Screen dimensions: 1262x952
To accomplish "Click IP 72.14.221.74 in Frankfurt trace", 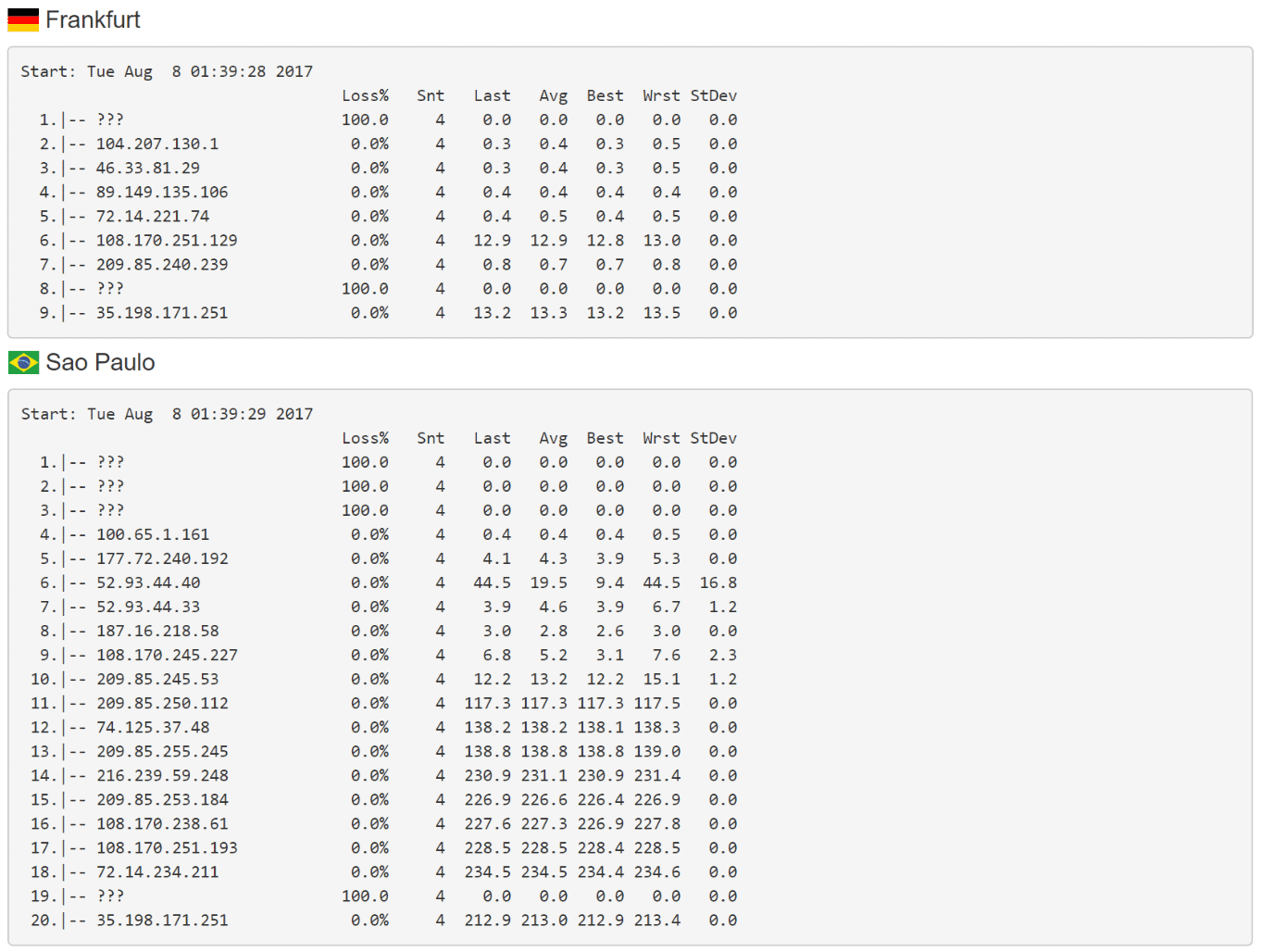I will pyautogui.click(x=153, y=216).
